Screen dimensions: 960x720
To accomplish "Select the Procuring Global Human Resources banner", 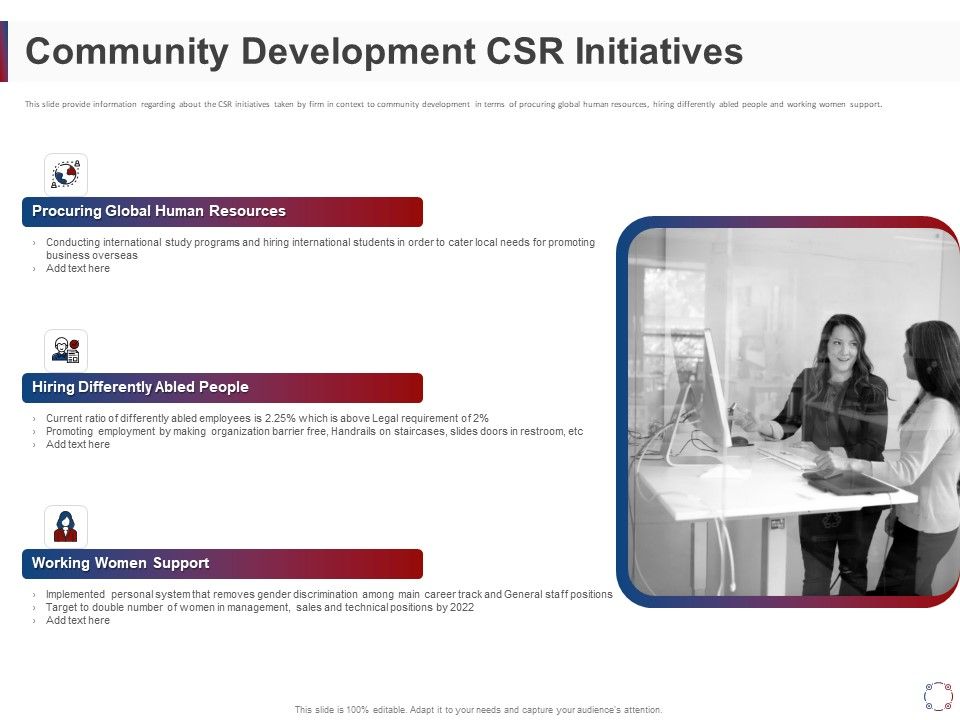I will click(222, 212).
